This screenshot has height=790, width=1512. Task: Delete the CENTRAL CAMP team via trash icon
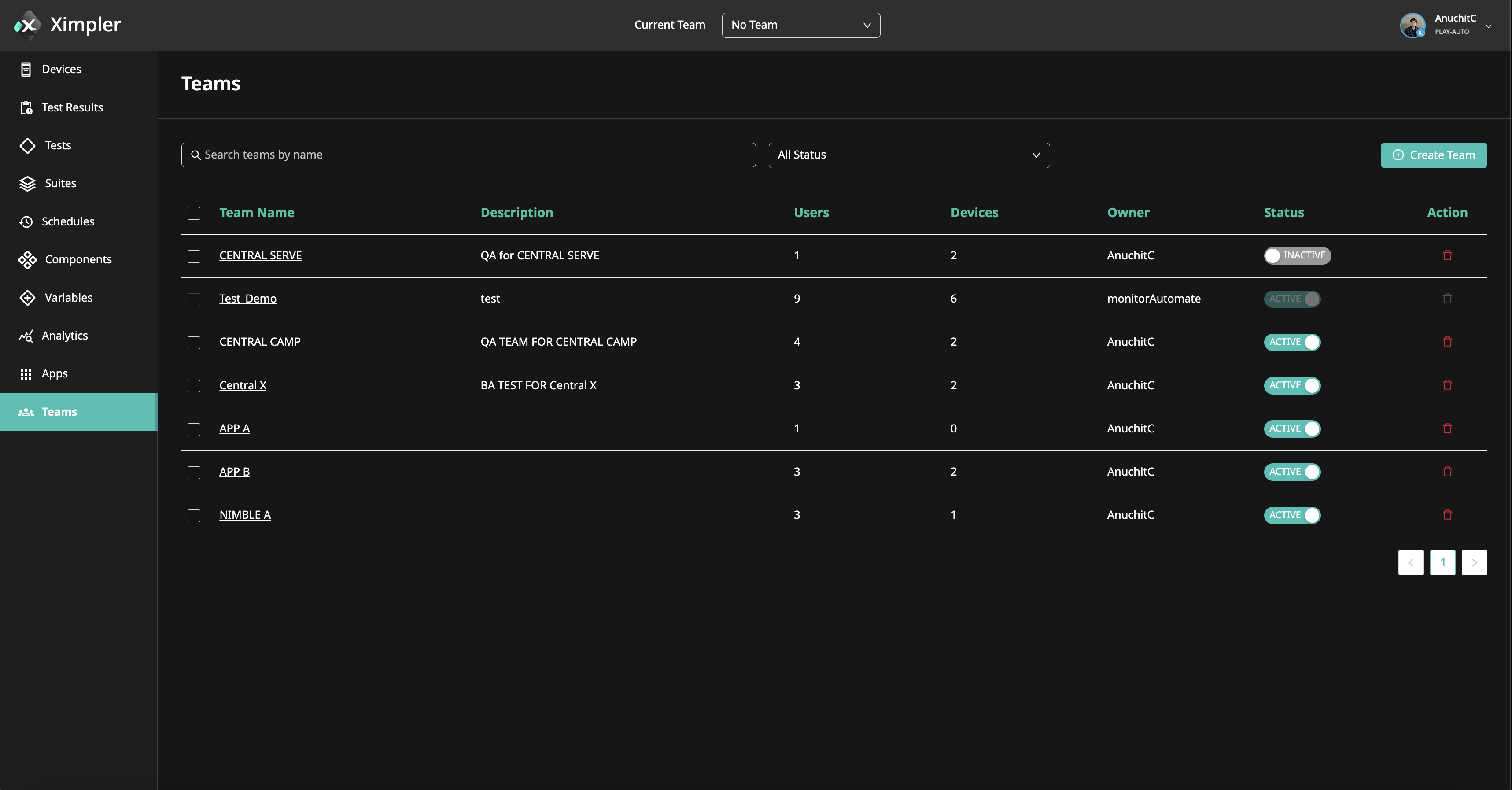(1447, 342)
